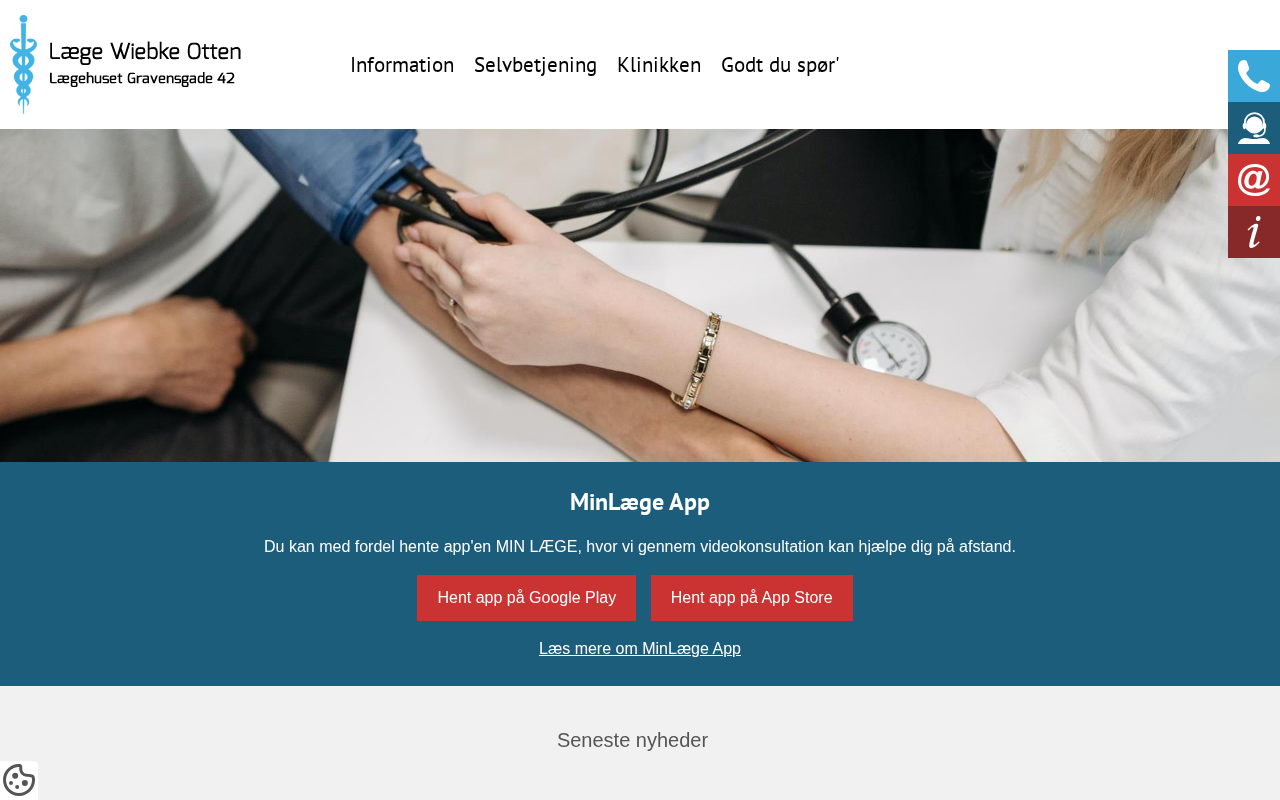Show the info 'i' sidebar panel

click(1254, 232)
